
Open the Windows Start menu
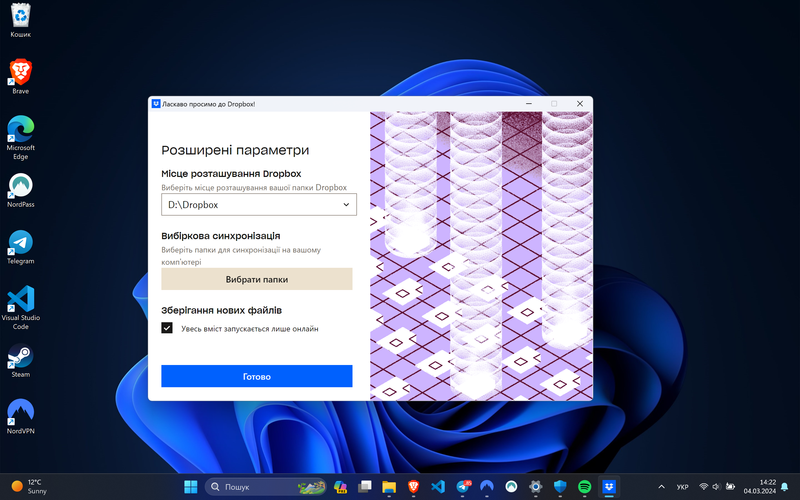190,486
